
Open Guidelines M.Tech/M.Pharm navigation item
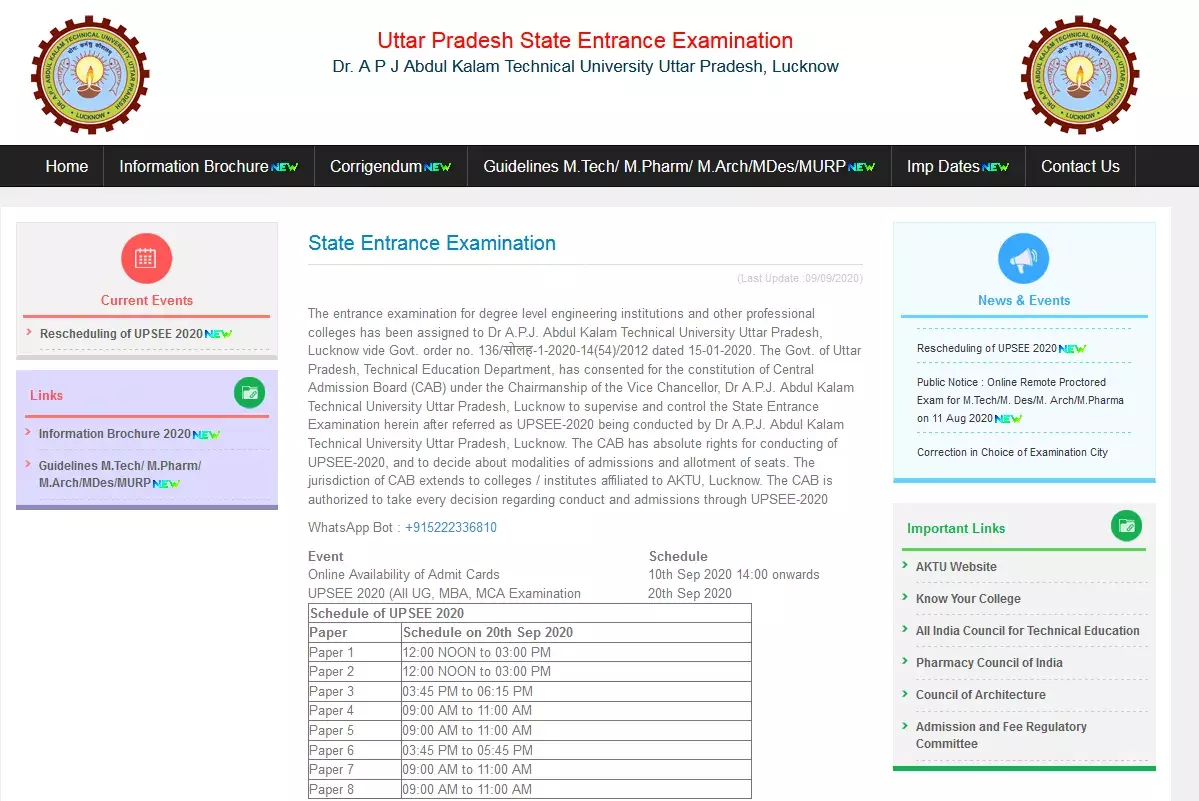[664, 167]
